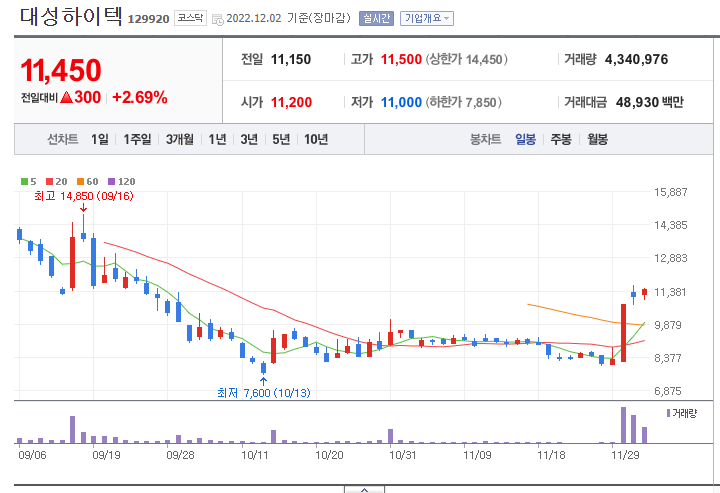Click the 하한가 7,850 lower limit text
Viewport: 720px width, 493px height.
(x=463, y=102)
